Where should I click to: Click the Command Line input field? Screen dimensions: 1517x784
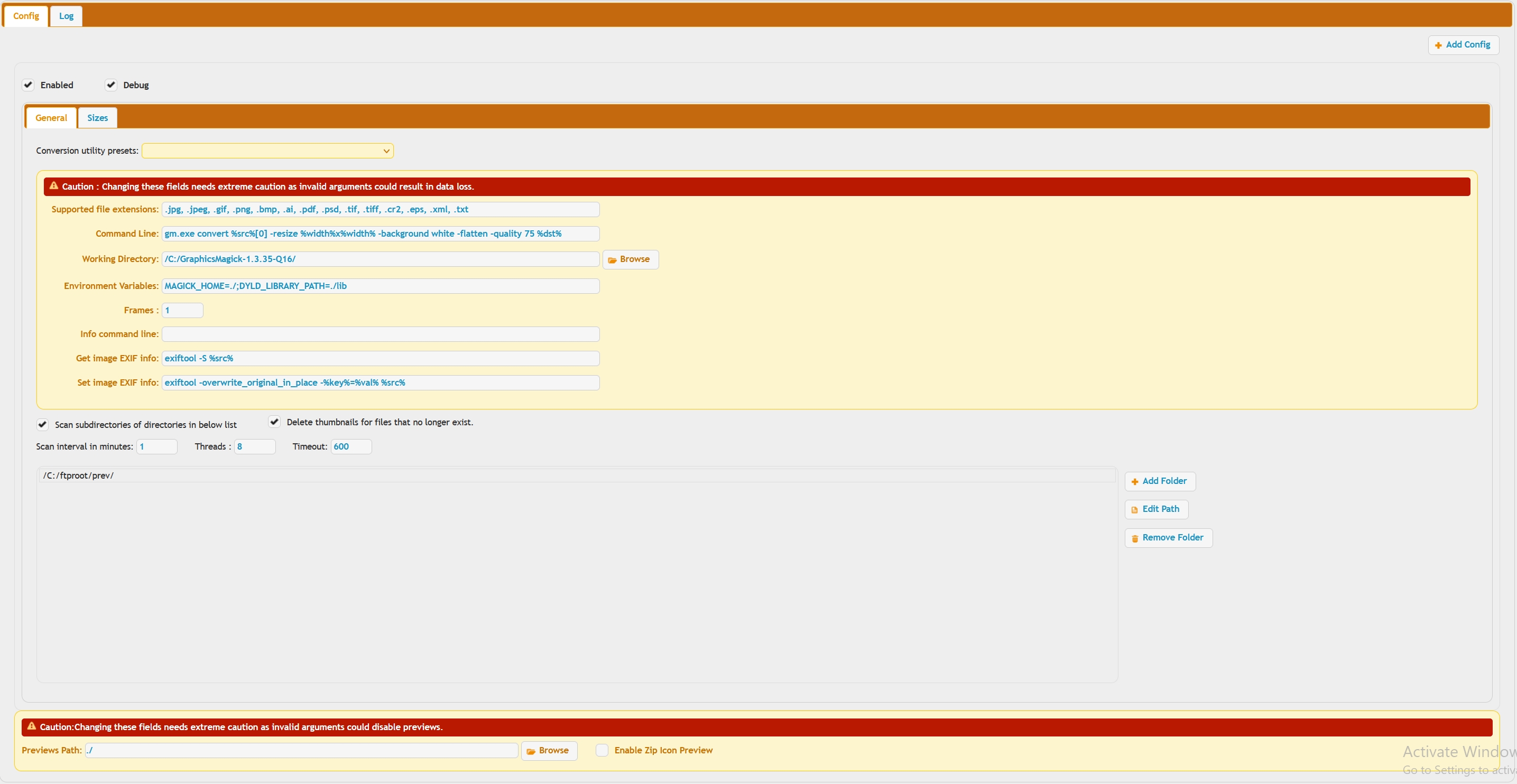pyautogui.click(x=381, y=234)
